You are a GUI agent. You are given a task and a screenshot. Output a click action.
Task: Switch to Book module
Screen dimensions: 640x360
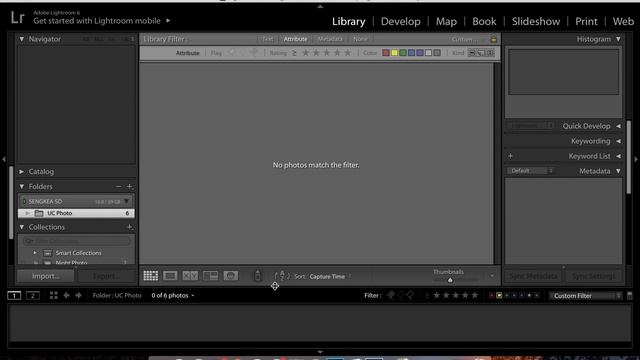[484, 21]
